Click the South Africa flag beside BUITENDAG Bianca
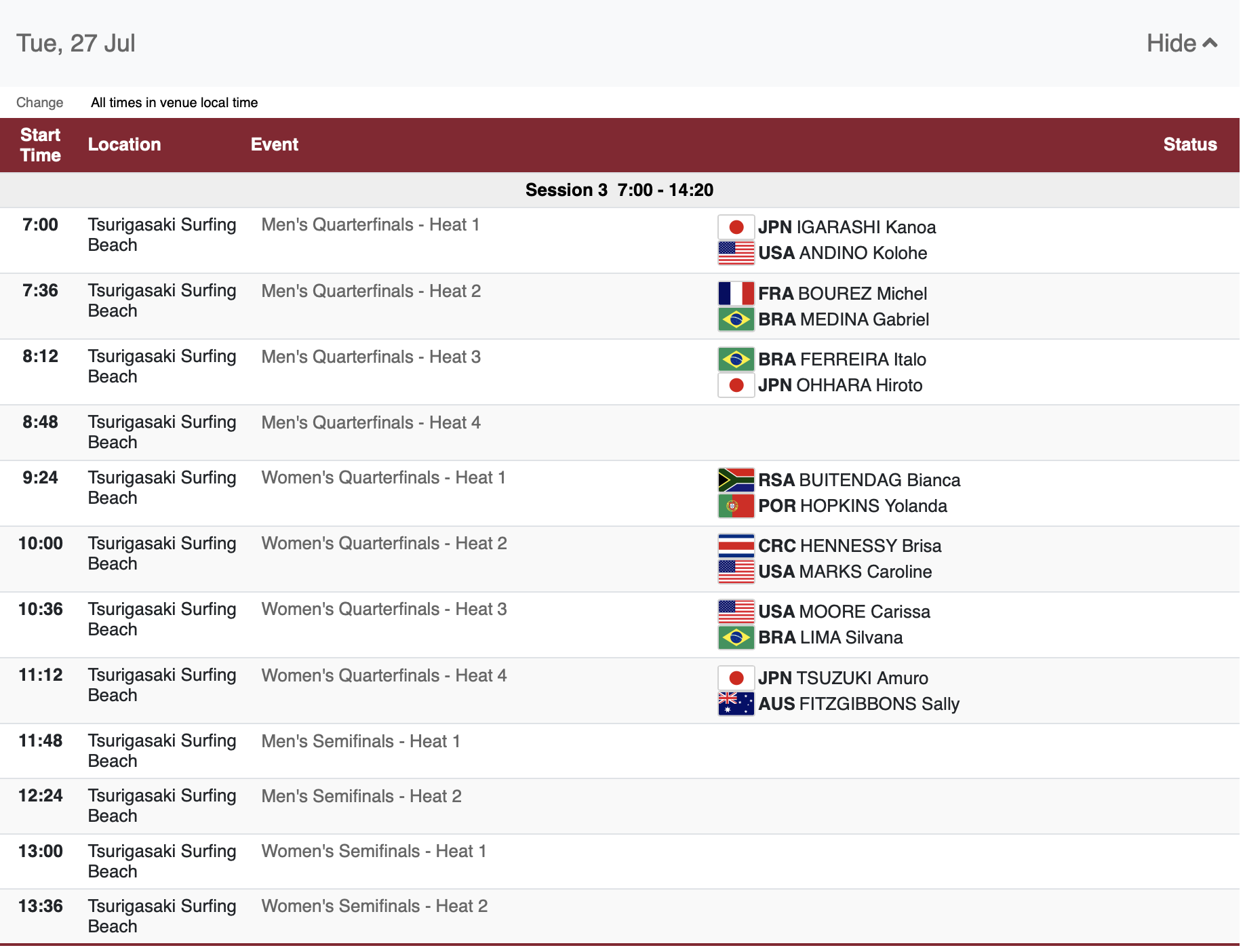The width and height of the screenshot is (1245, 952). point(736,480)
